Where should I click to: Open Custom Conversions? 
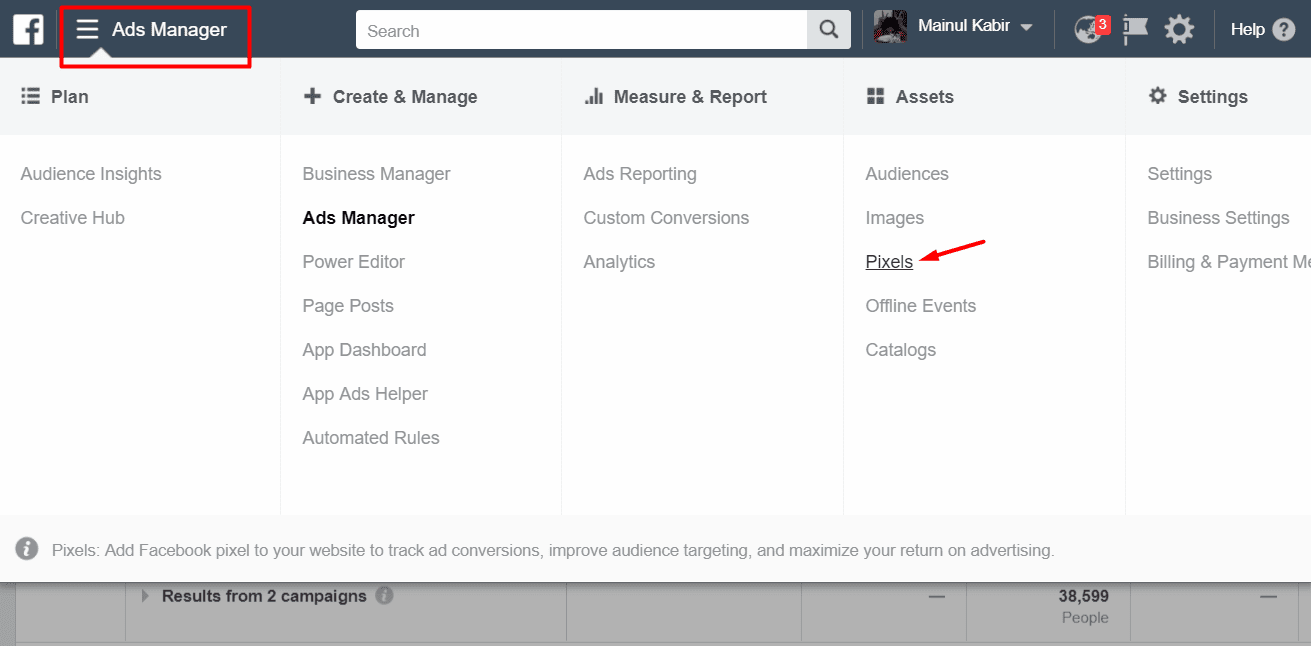click(x=666, y=218)
